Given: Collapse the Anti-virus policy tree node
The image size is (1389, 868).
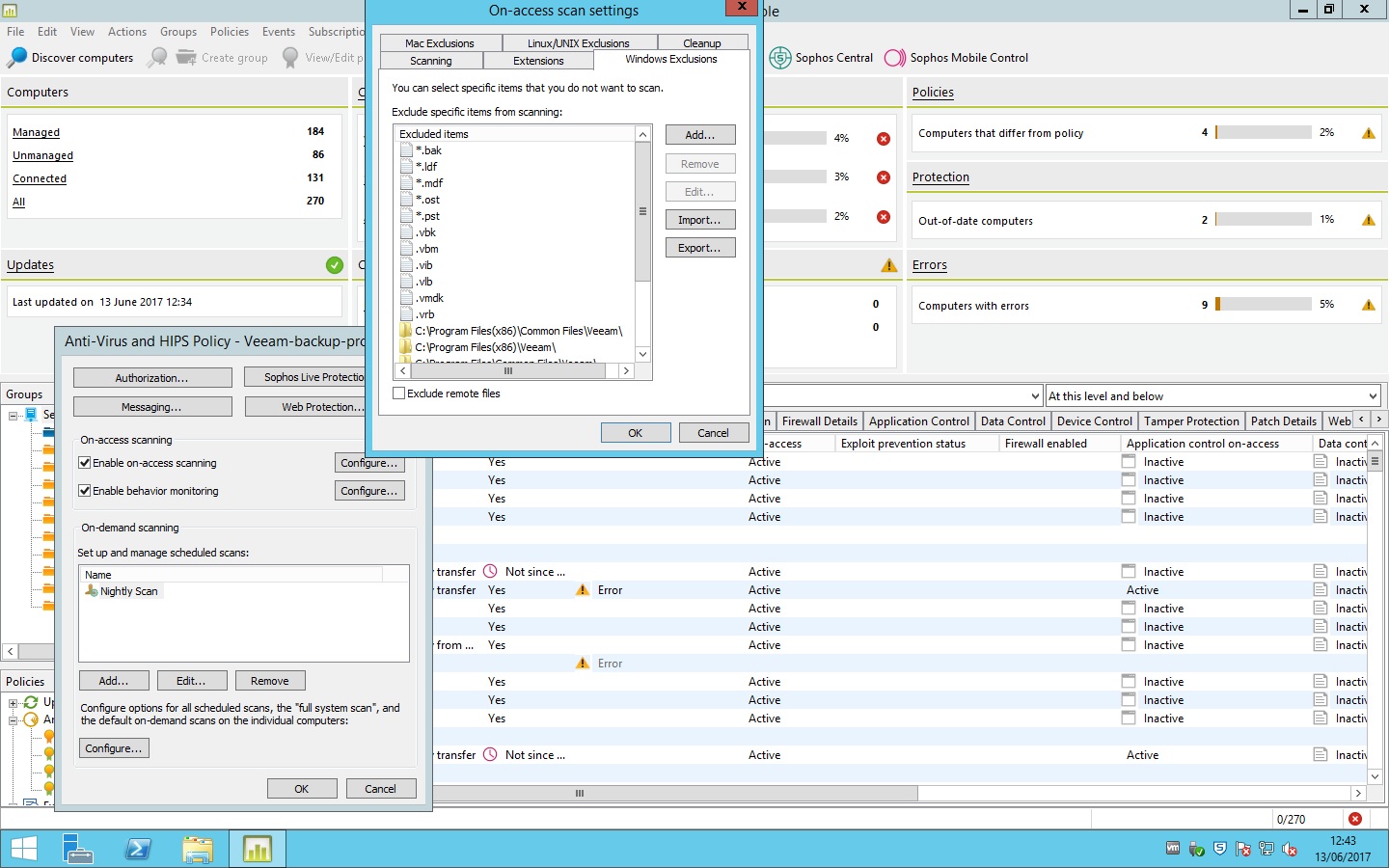Looking at the screenshot, I should click(14, 719).
